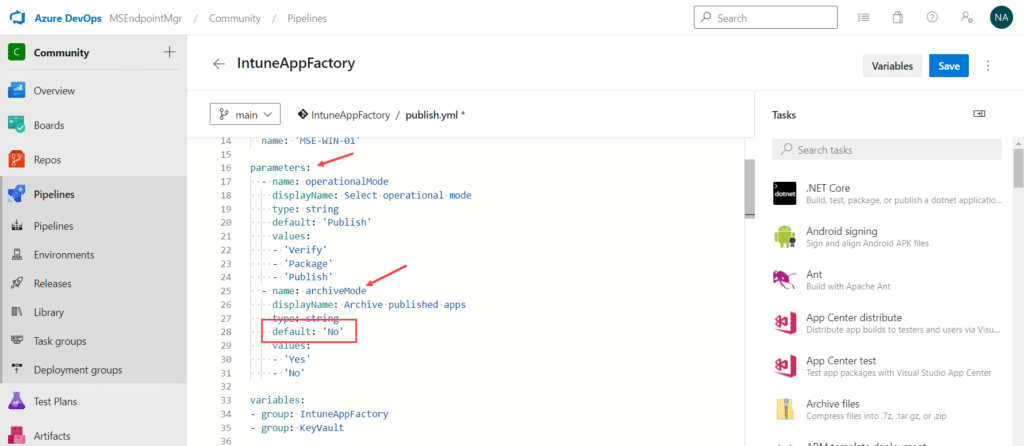Click the plus icon next to Community
The height and width of the screenshot is (446, 1024).
(x=169, y=52)
